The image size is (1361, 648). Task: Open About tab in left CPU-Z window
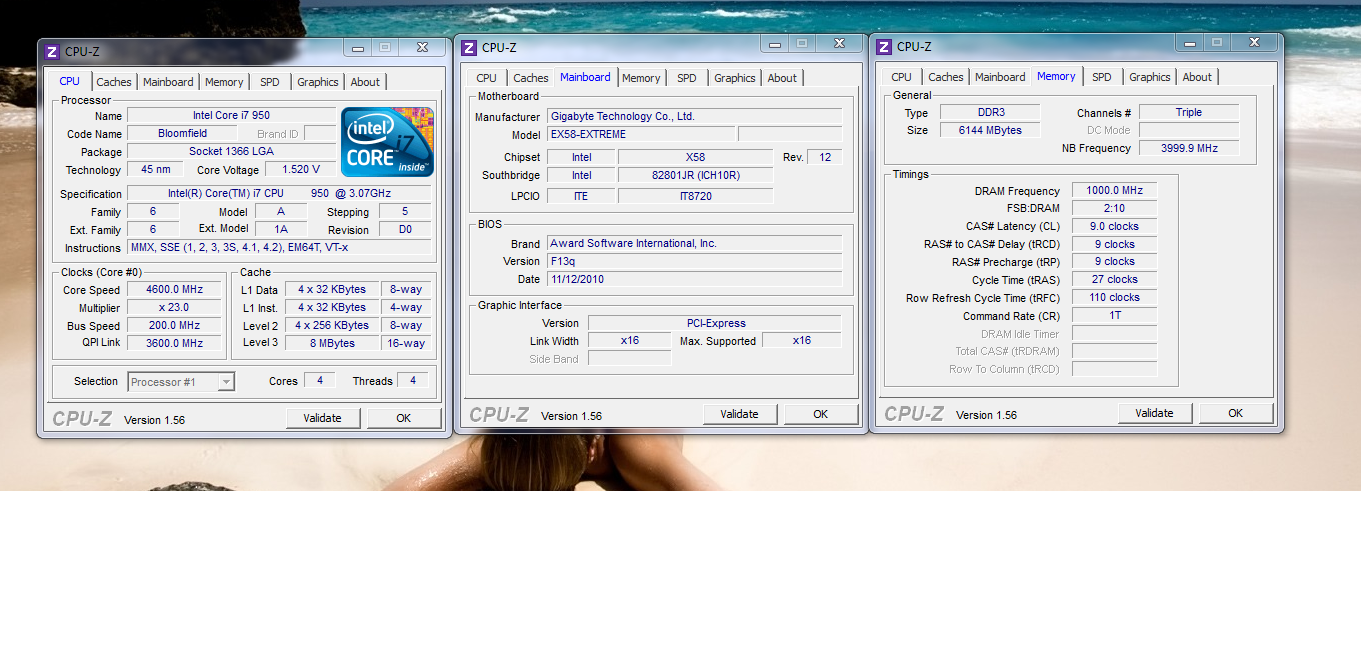tap(365, 82)
